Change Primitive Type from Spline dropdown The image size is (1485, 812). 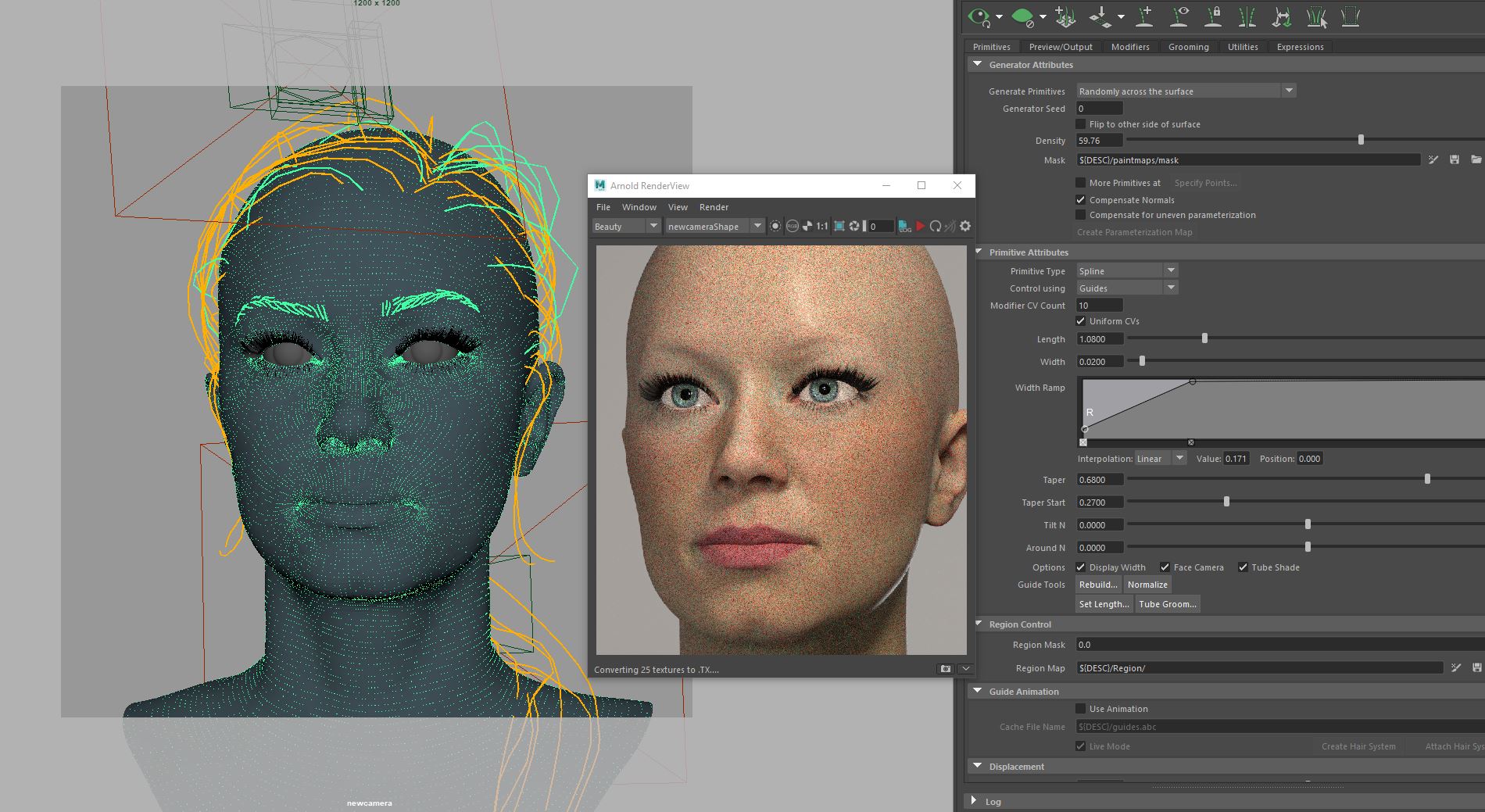[1170, 270]
